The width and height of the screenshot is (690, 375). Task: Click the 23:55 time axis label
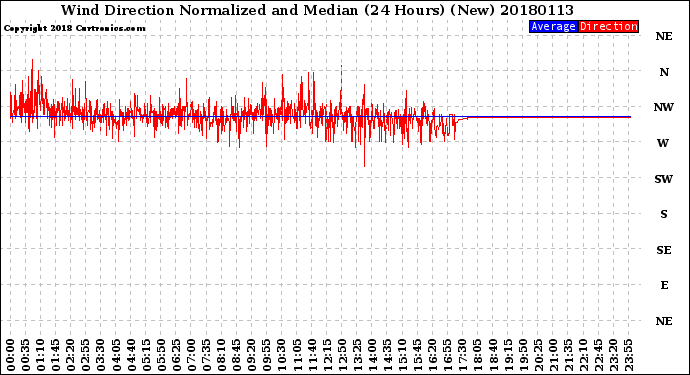click(628, 355)
